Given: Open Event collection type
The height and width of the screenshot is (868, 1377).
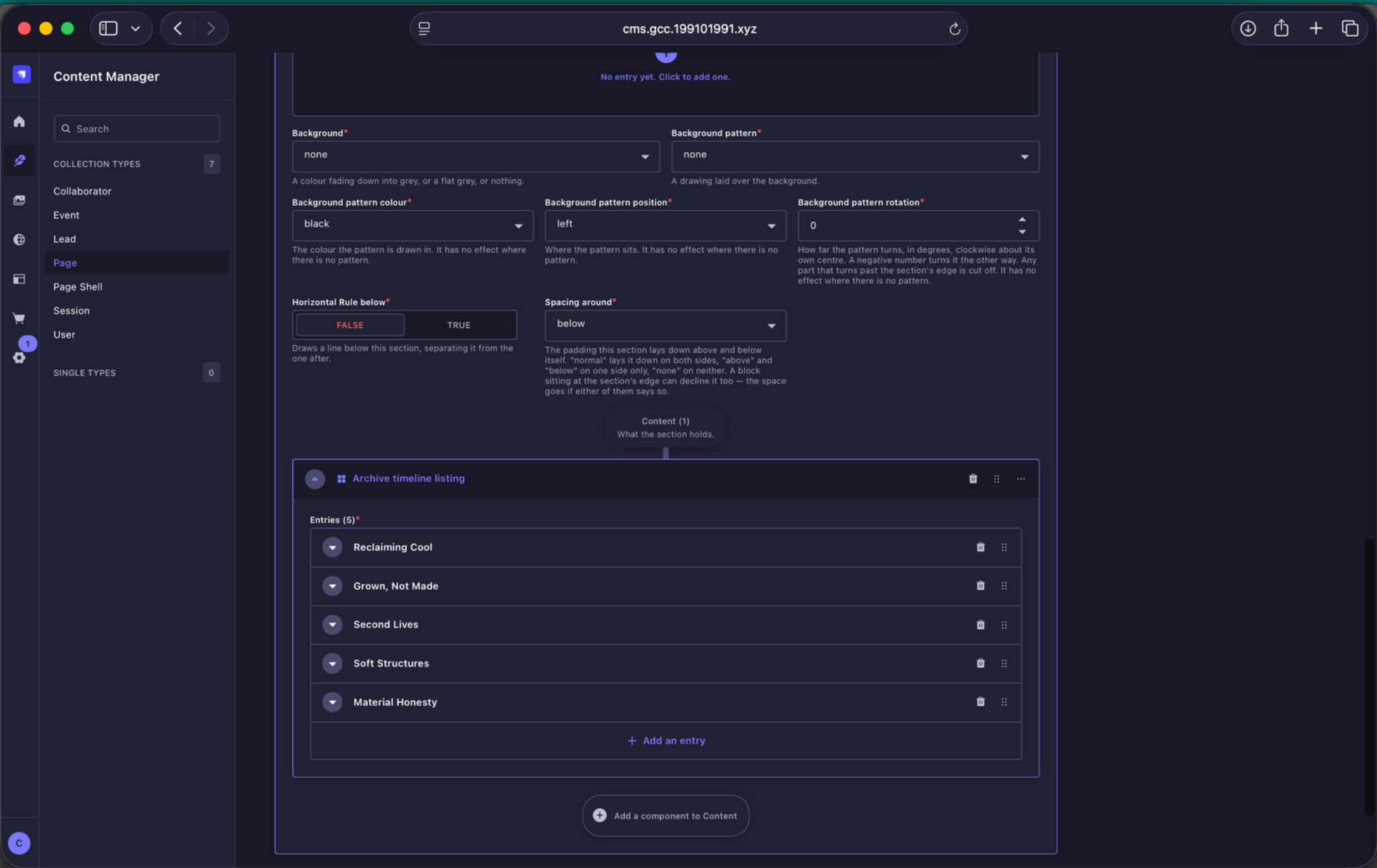Looking at the screenshot, I should (66, 215).
